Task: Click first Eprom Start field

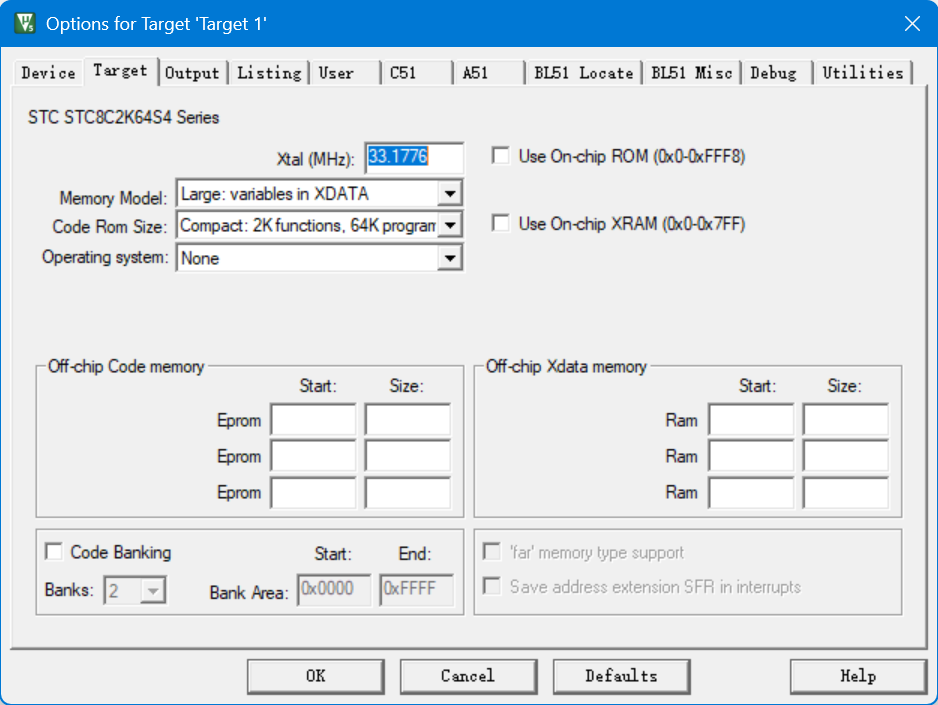Action: (x=313, y=419)
